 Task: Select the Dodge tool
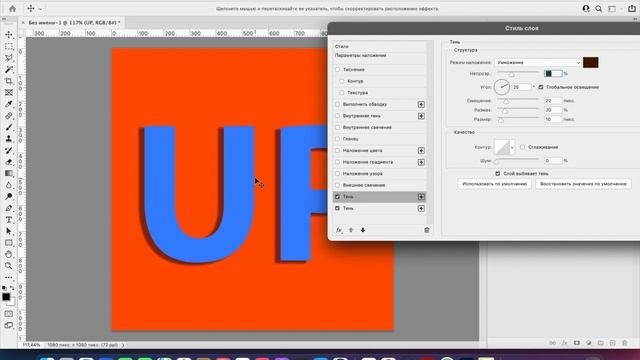pos(9,197)
